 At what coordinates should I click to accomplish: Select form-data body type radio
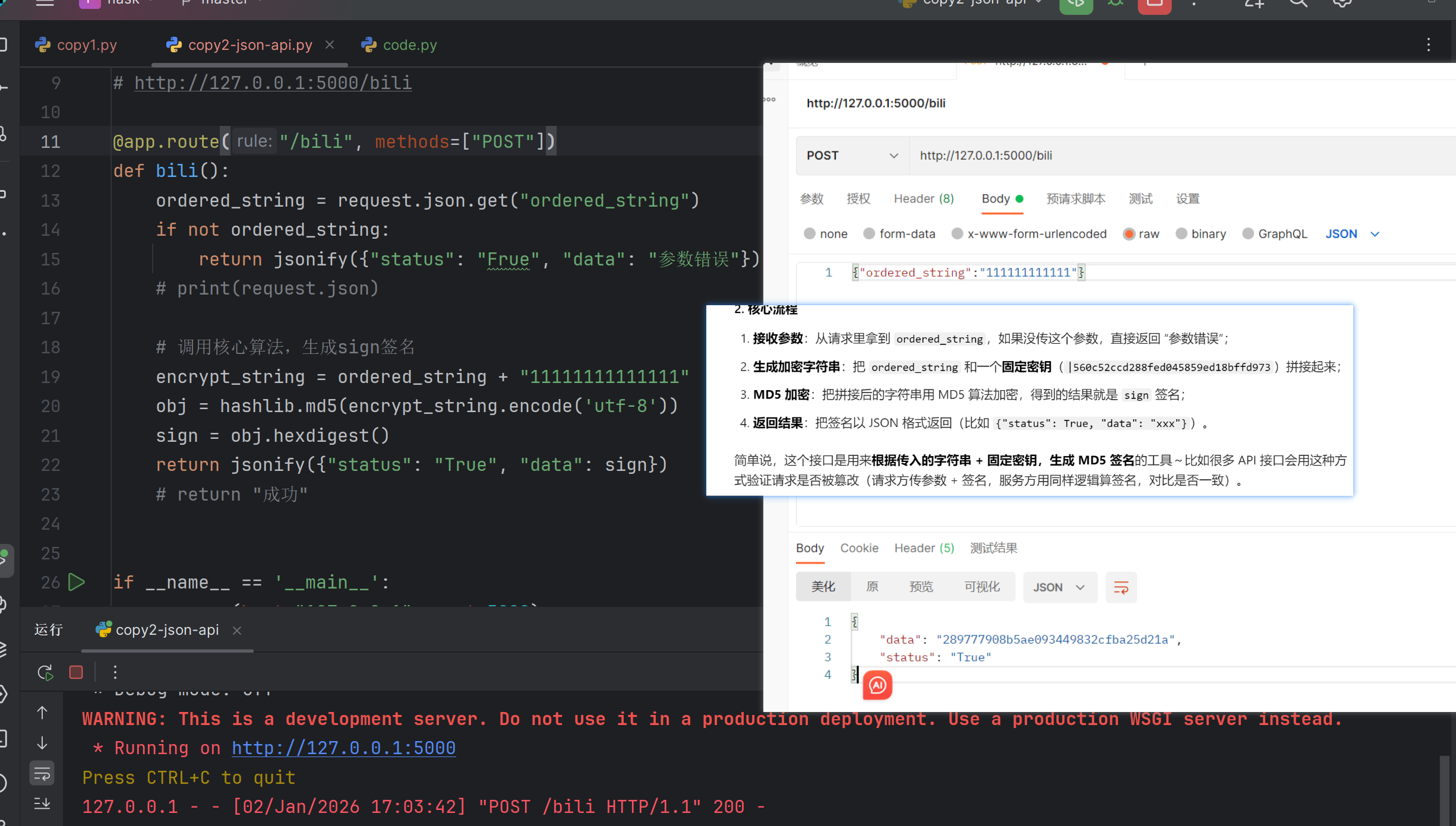(x=869, y=233)
